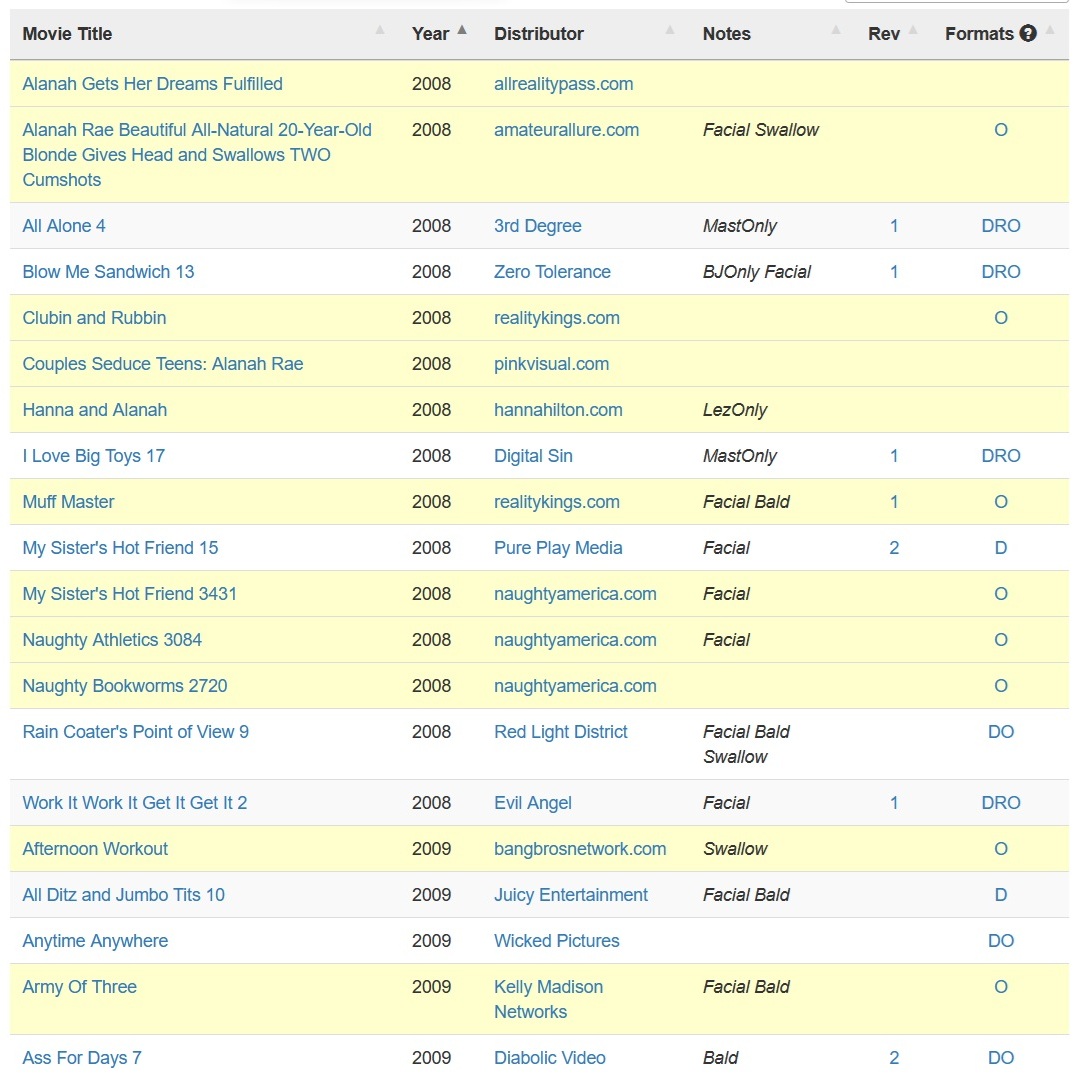This screenshot has height=1080, width=1080.
Task: Sort by Rev column header
Action: click(884, 34)
